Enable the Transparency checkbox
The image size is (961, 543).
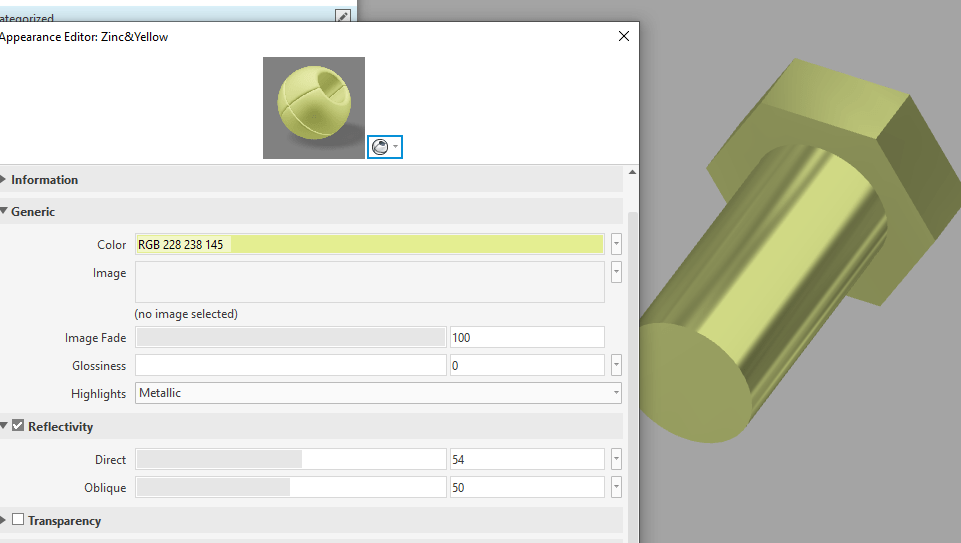pyautogui.click(x=18, y=520)
